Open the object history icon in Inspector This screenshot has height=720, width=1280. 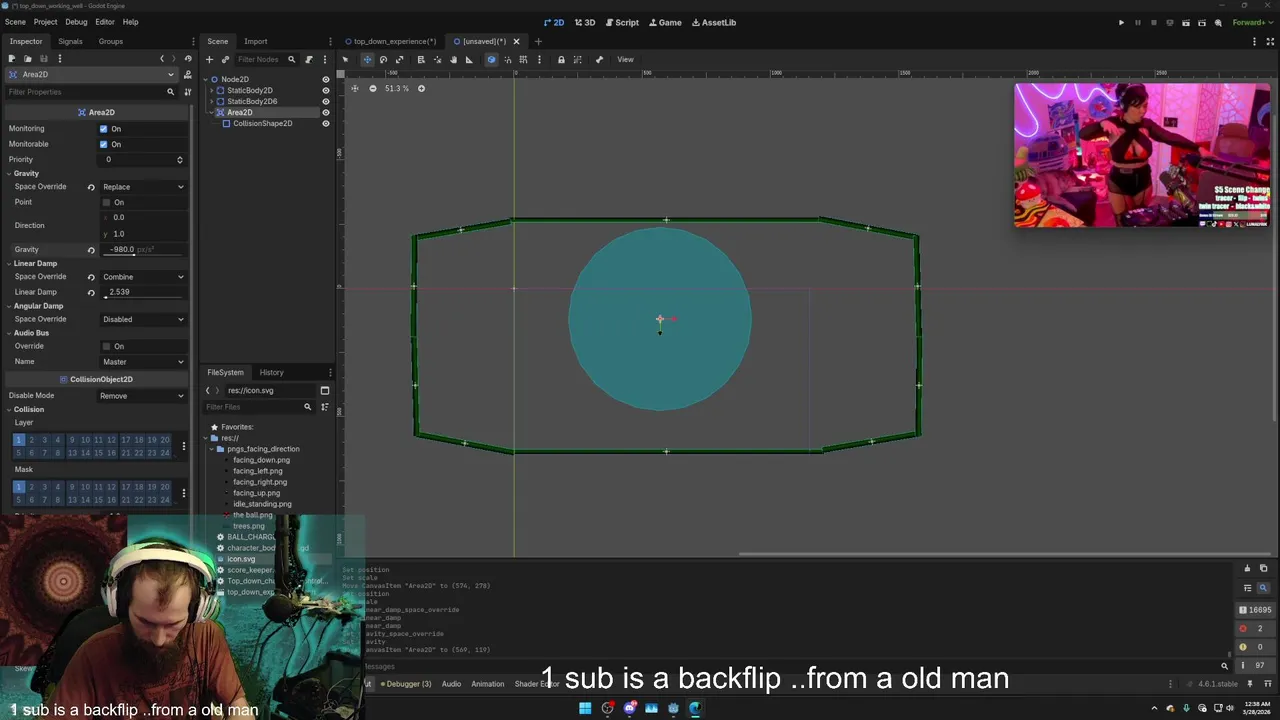coord(187,58)
